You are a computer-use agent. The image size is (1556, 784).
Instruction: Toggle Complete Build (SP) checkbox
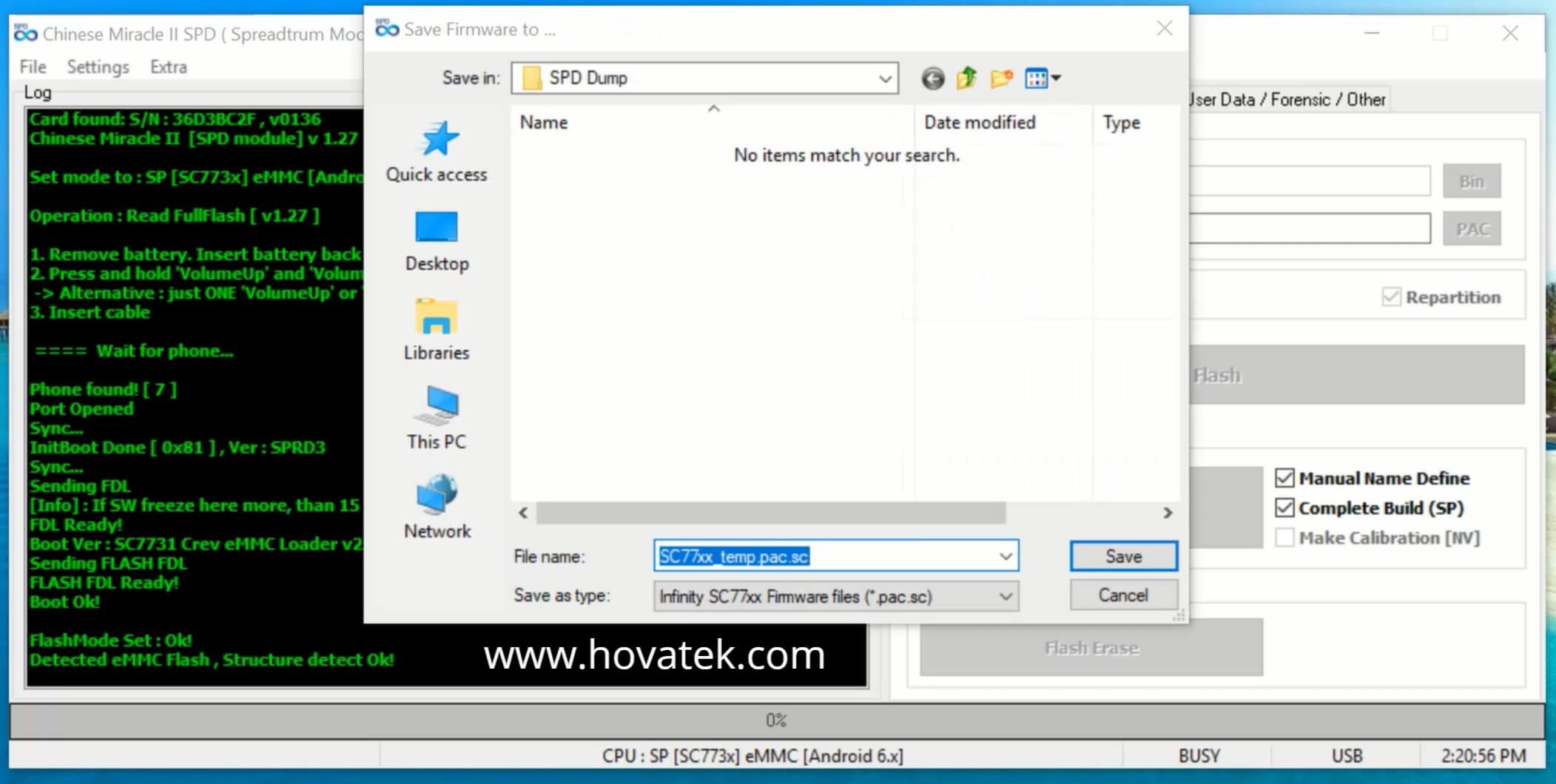(x=1284, y=508)
